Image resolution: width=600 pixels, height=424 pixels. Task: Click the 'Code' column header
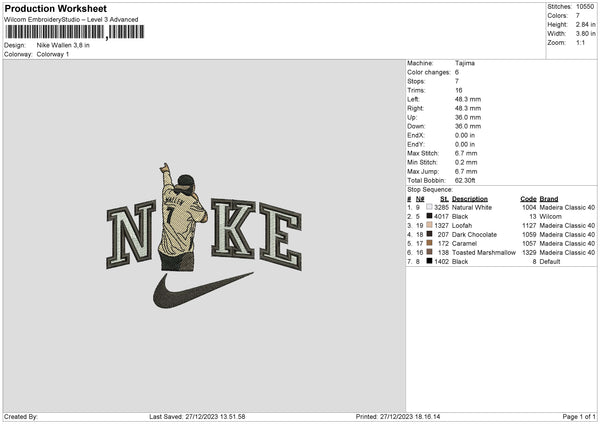coord(528,199)
